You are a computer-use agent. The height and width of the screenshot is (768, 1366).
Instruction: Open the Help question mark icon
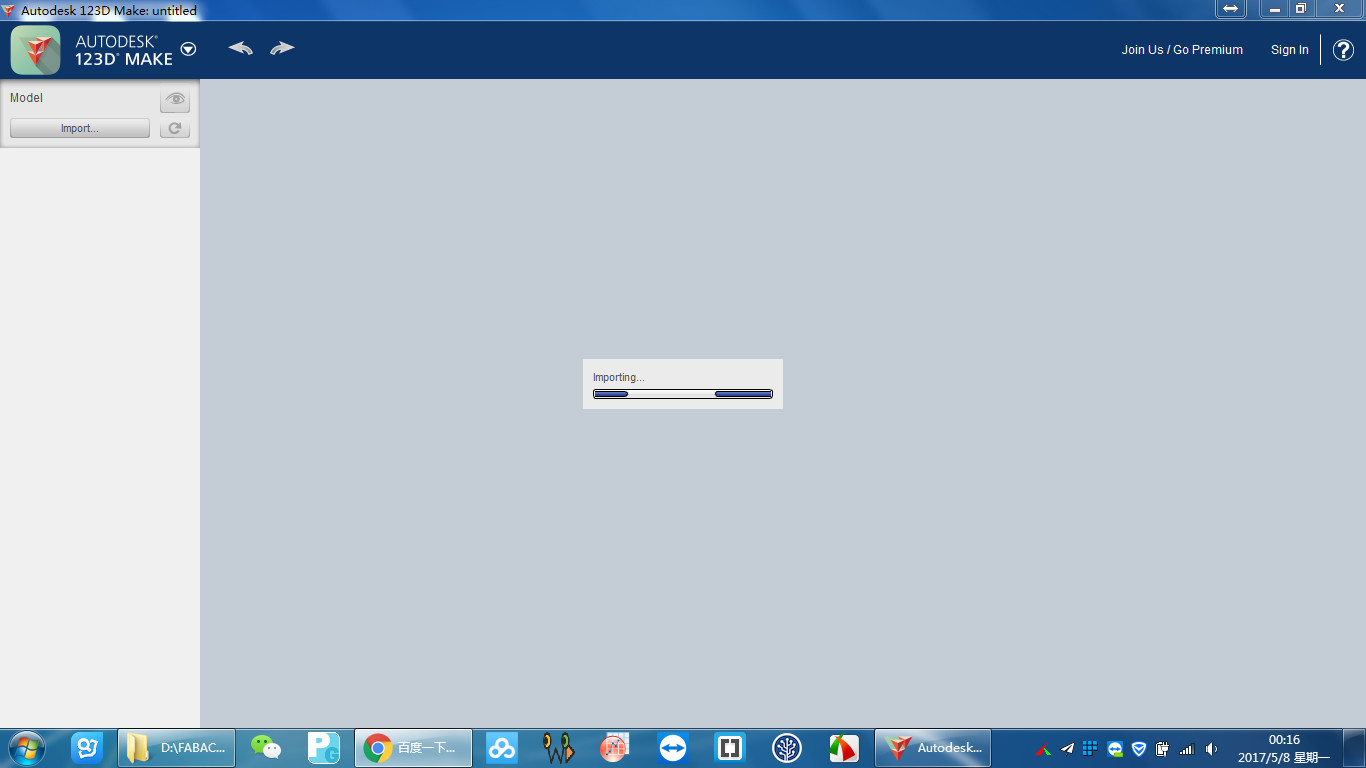tap(1343, 50)
